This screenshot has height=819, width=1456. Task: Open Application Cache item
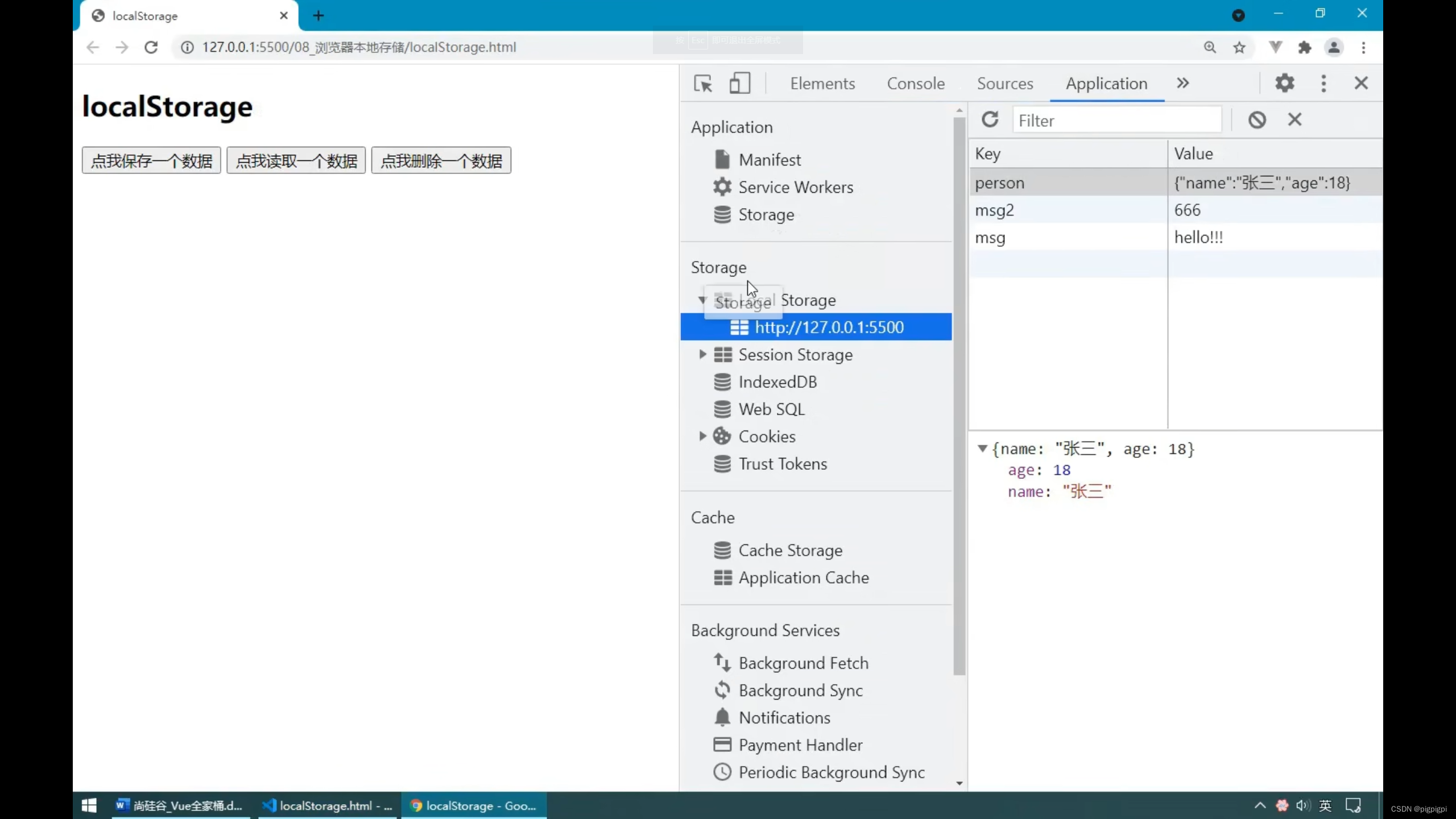(792, 577)
